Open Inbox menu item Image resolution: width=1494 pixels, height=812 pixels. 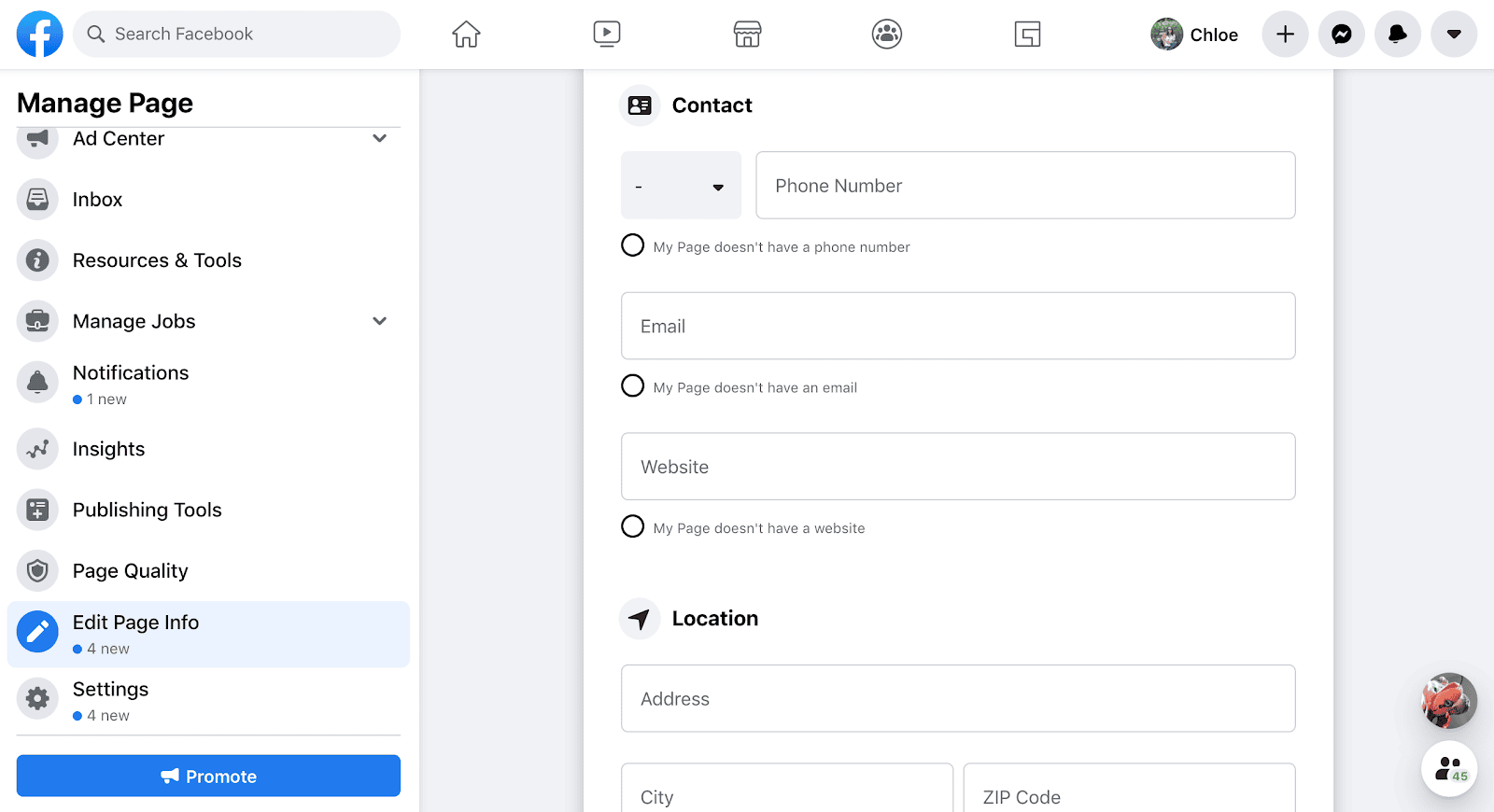pyautogui.click(x=208, y=200)
